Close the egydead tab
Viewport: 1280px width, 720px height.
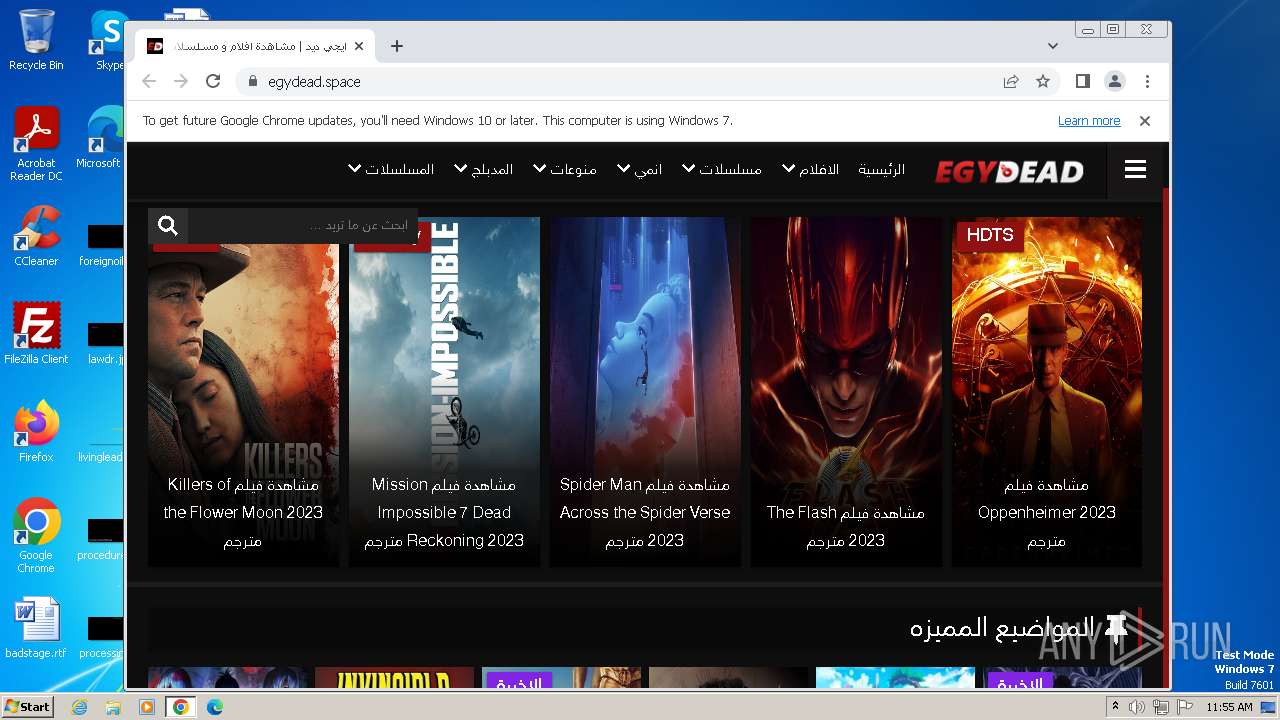point(359,46)
